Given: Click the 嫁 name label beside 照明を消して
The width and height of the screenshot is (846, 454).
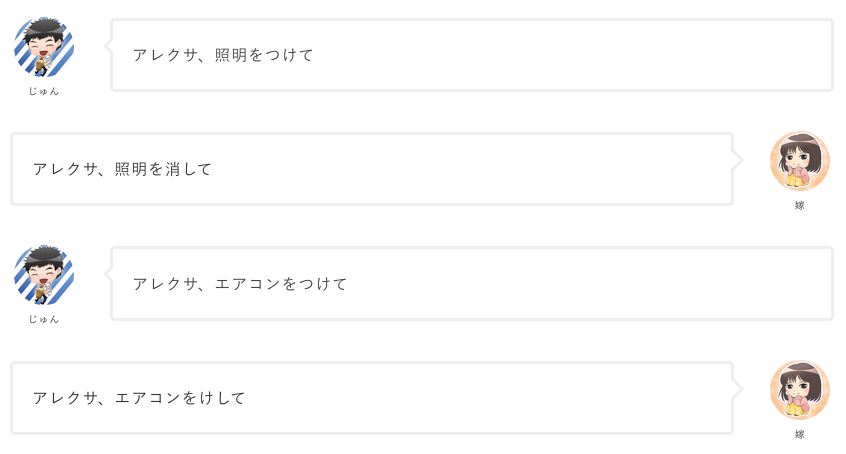Looking at the screenshot, I should coord(799,205).
